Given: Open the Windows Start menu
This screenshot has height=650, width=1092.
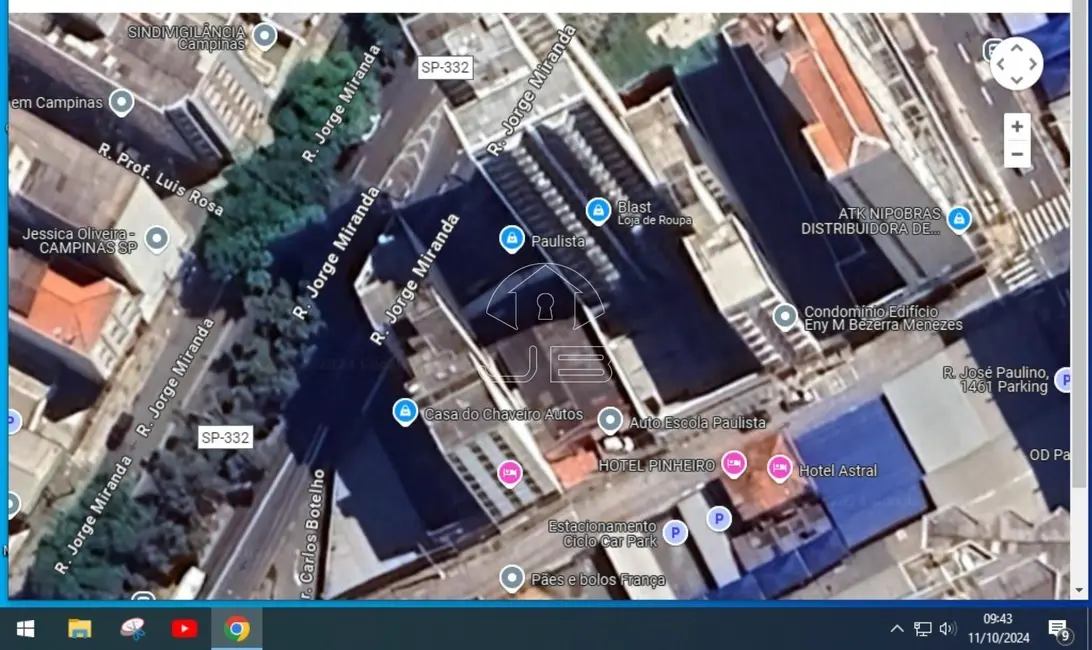Looking at the screenshot, I should coord(26,629).
